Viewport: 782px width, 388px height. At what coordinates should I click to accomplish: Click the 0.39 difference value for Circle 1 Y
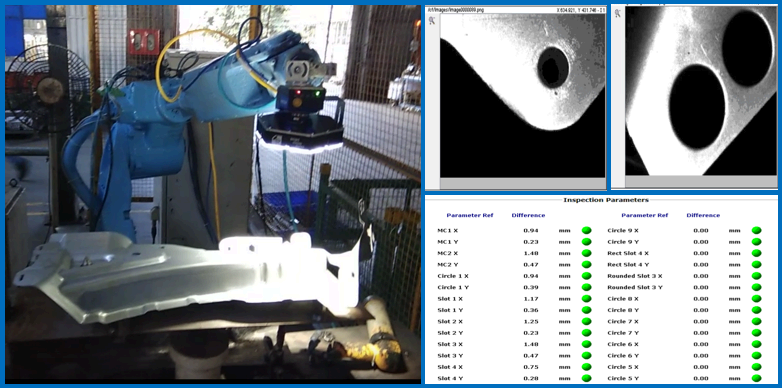point(530,287)
